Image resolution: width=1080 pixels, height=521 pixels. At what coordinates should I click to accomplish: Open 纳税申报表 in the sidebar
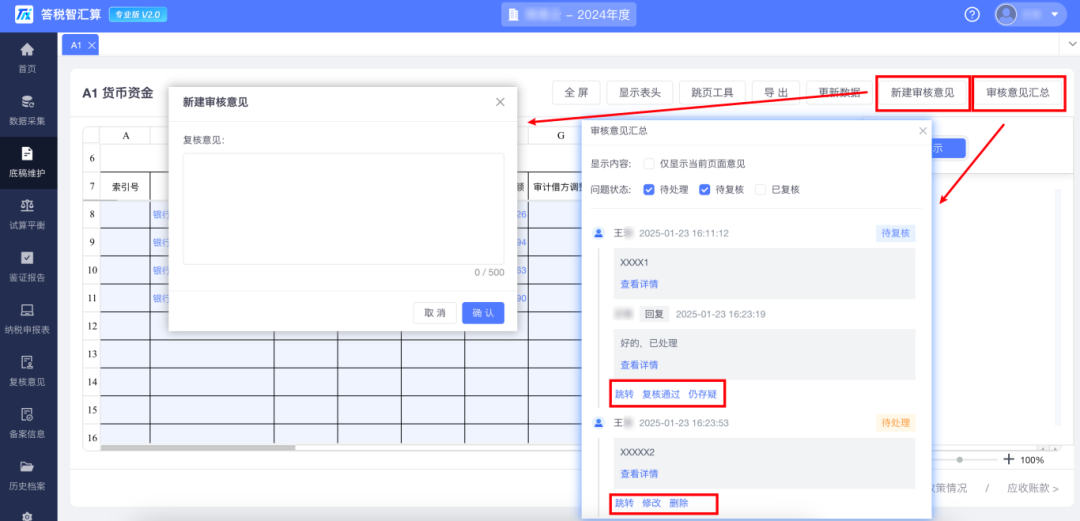click(x=28, y=319)
